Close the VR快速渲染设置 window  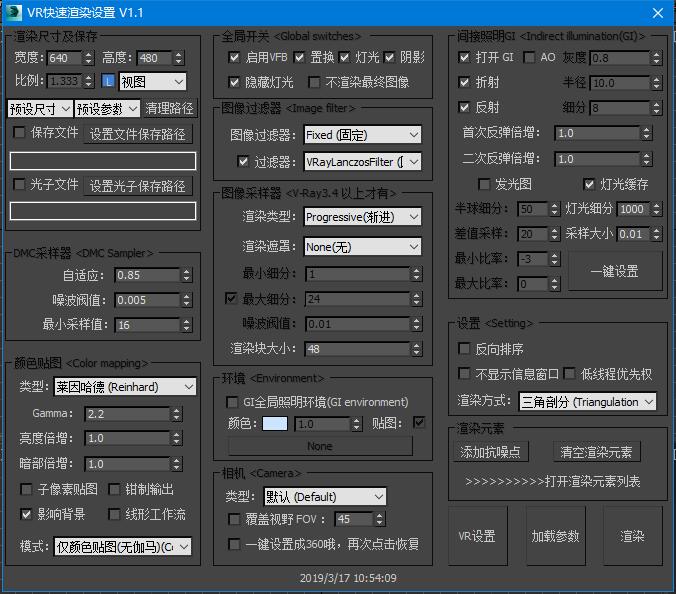[657, 13]
